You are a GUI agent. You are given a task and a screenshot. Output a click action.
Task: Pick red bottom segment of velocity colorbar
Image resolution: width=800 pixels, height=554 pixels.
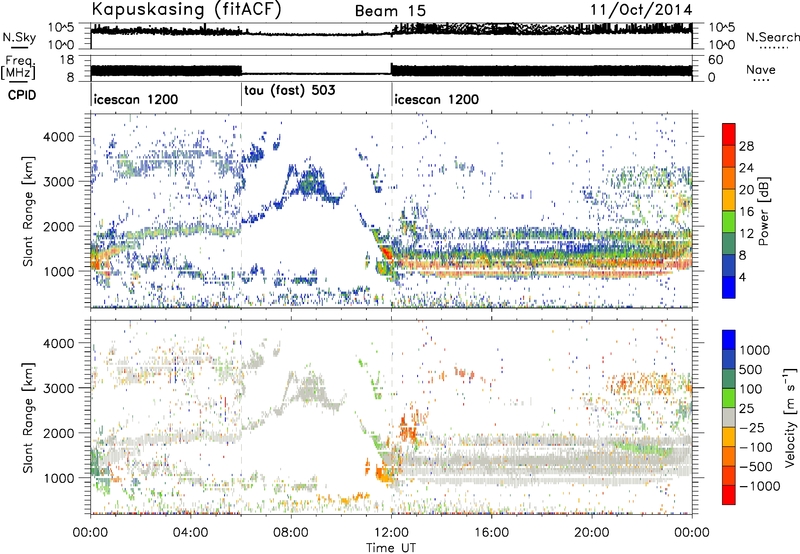729,495
